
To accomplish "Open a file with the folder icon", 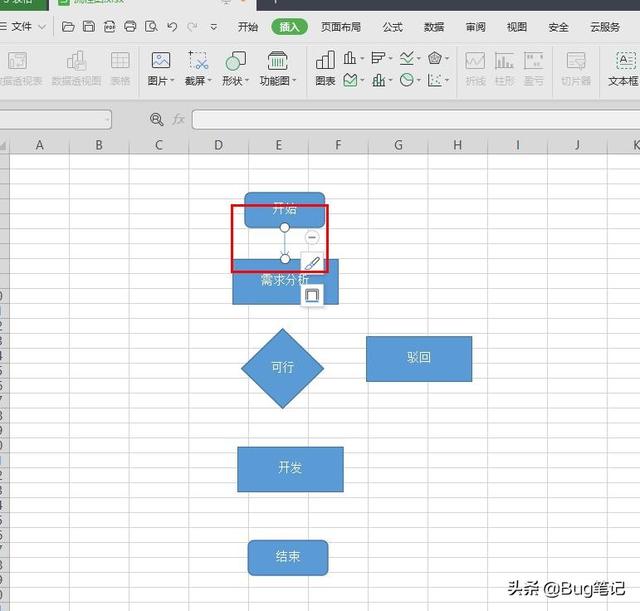I will coord(68,27).
